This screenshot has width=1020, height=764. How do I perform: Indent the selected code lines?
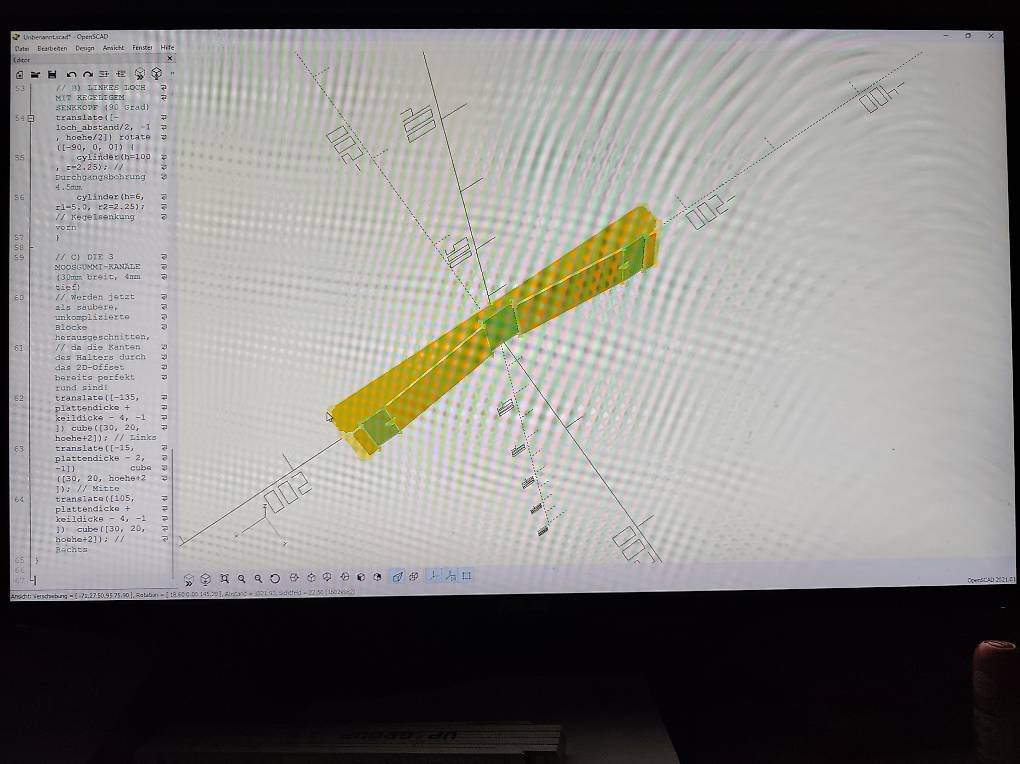(x=121, y=75)
